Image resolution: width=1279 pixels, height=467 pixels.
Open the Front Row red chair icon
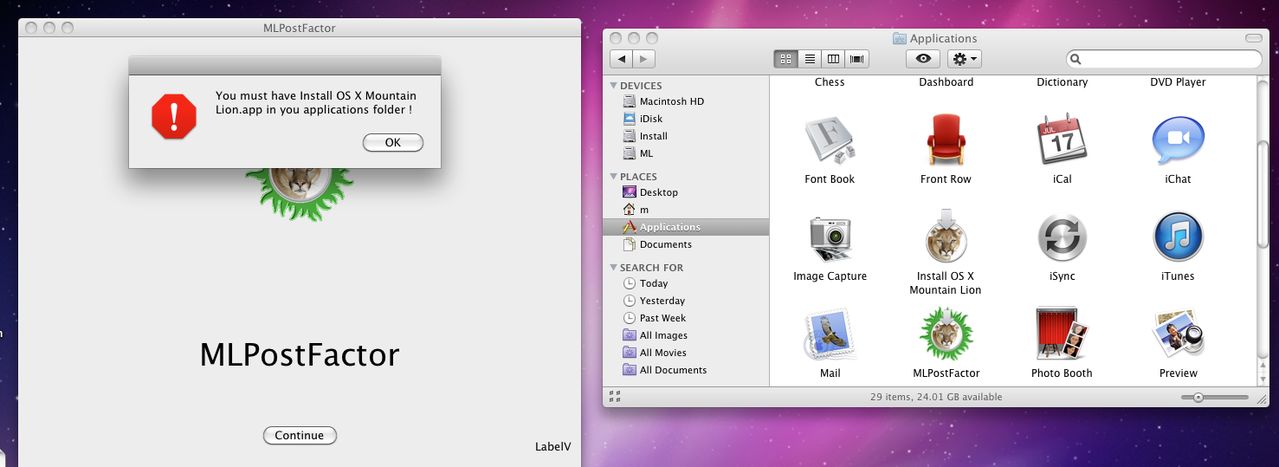pyautogui.click(x=946, y=140)
